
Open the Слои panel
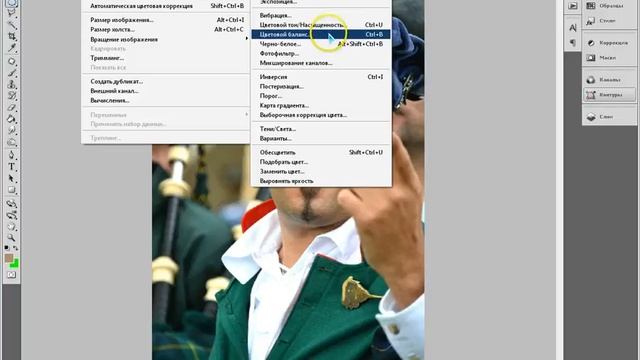(x=609, y=117)
